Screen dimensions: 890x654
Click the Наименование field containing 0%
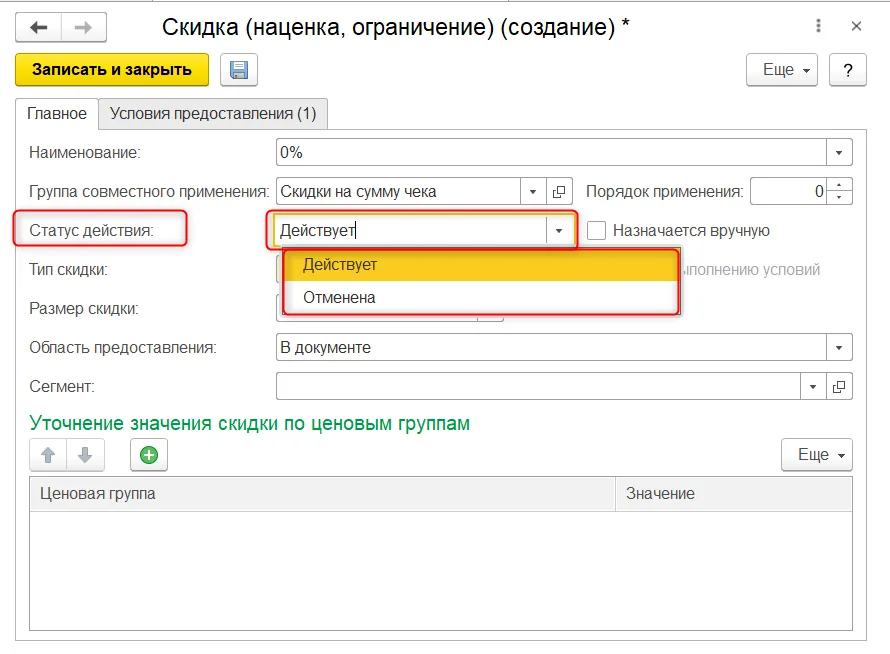click(x=551, y=153)
